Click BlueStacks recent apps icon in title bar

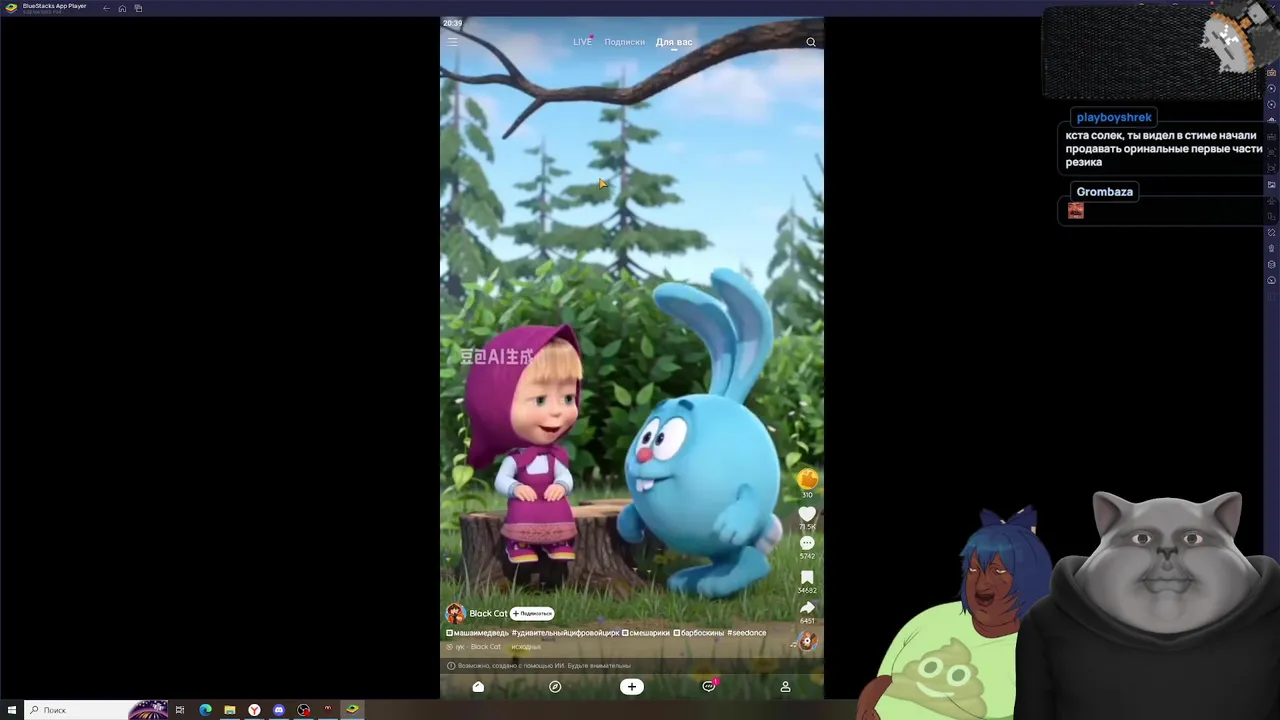(138, 8)
